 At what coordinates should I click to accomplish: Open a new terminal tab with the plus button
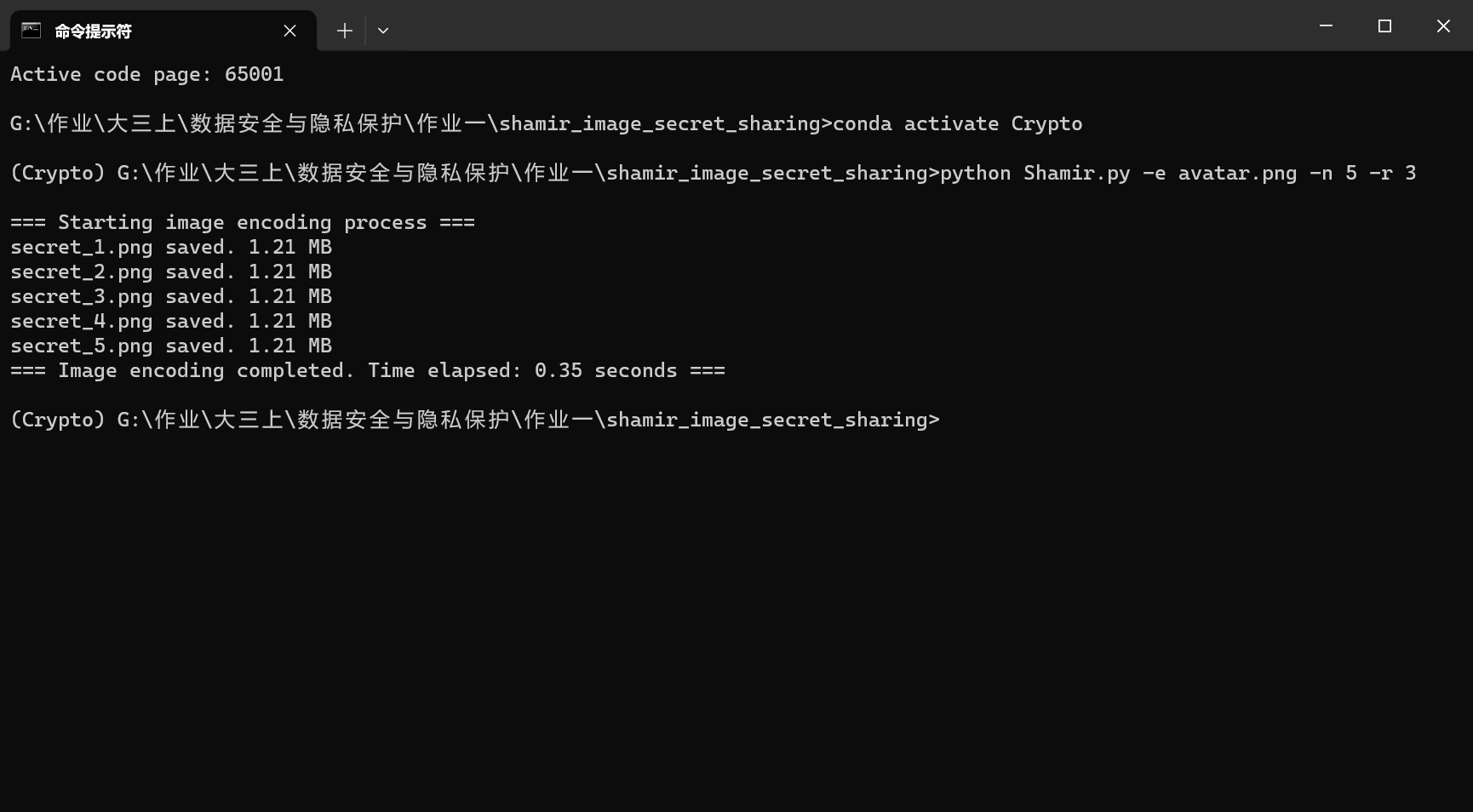(x=344, y=31)
